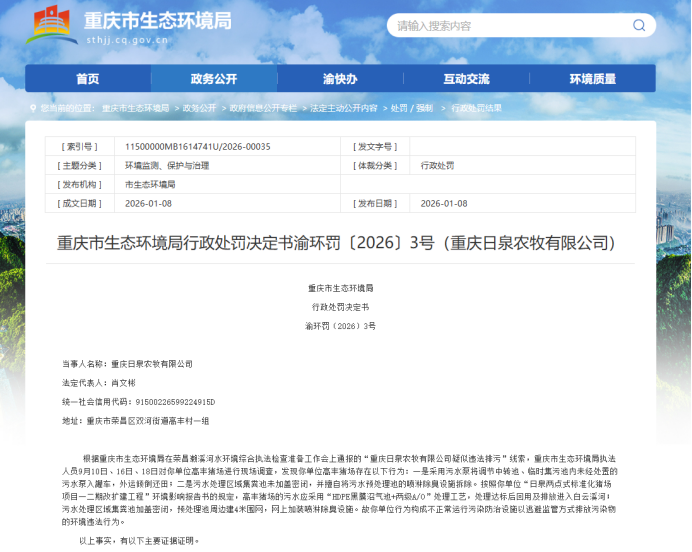692x552 pixels.
Task: Open the 政务公开 navigation tab
Action: [214, 79]
